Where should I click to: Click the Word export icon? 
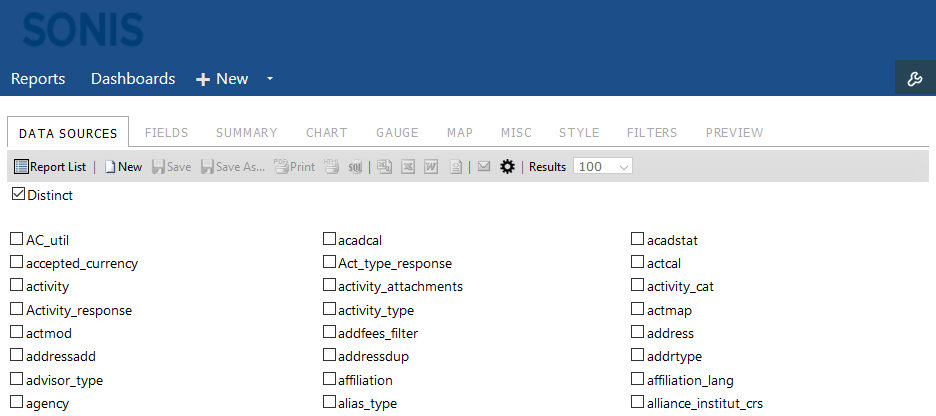431,167
